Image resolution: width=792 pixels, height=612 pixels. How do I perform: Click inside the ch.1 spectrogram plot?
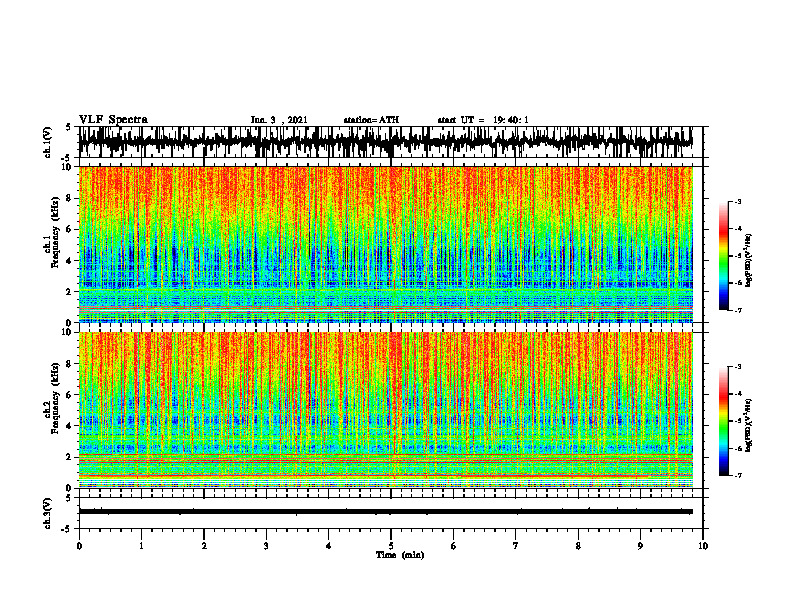click(x=386, y=244)
